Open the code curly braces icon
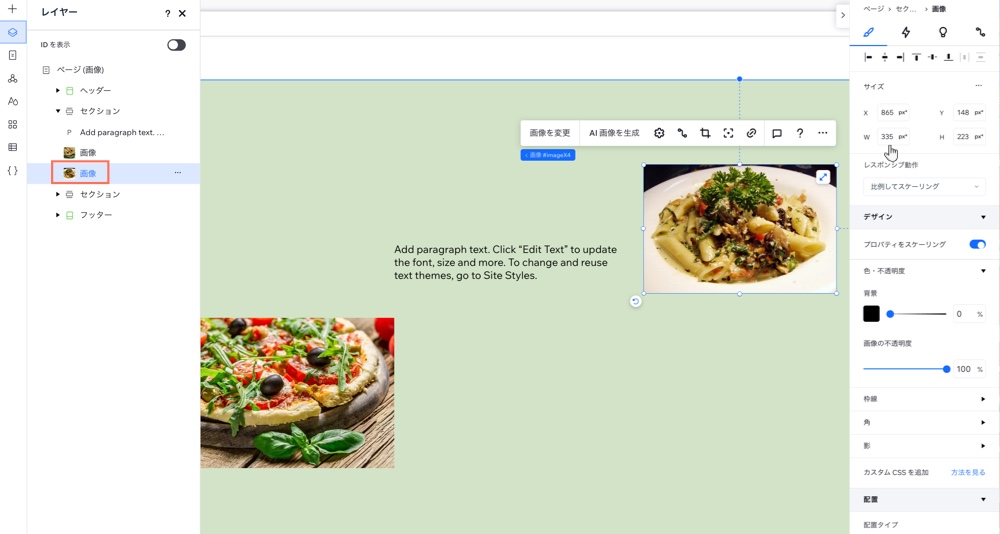1000x534 pixels. tap(12, 170)
